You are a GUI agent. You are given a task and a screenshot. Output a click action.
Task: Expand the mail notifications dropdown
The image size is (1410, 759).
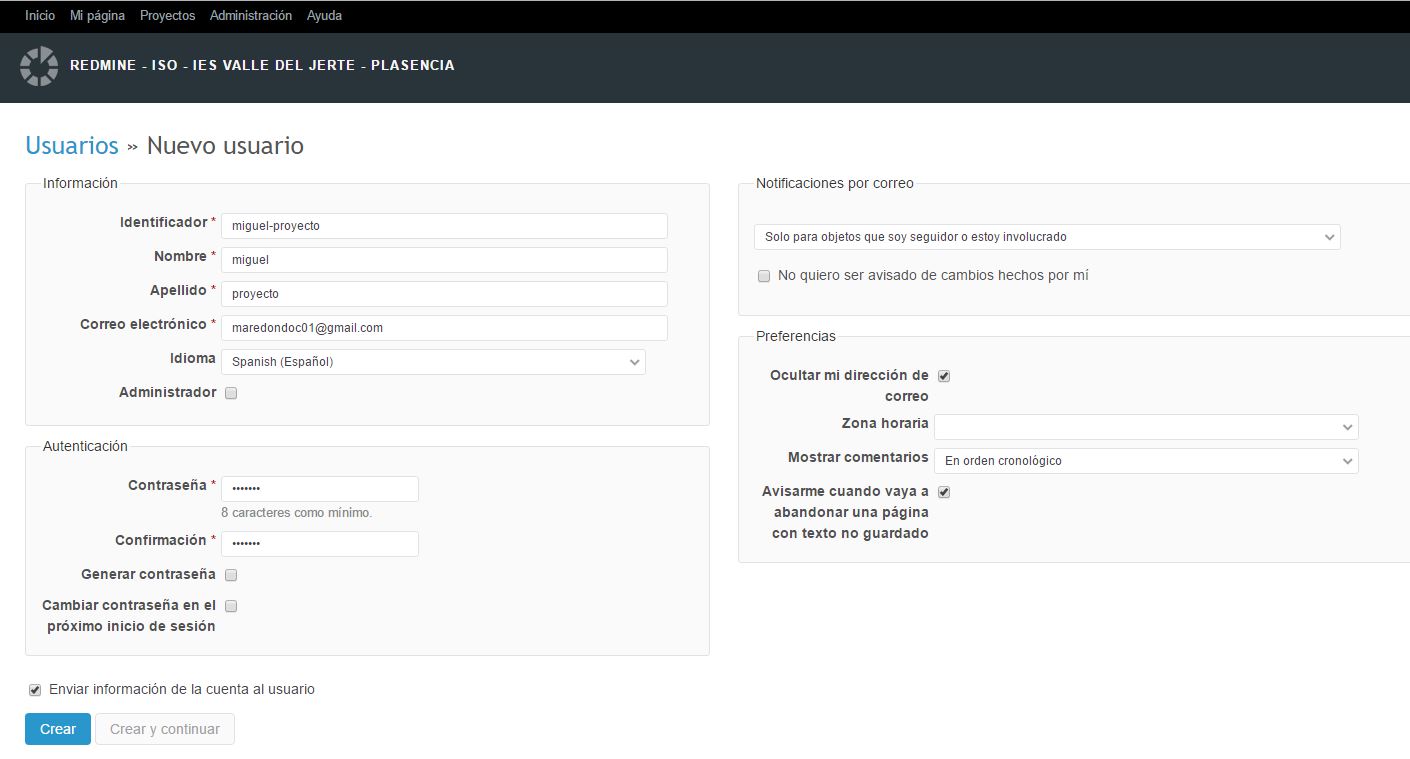[x=1046, y=237]
